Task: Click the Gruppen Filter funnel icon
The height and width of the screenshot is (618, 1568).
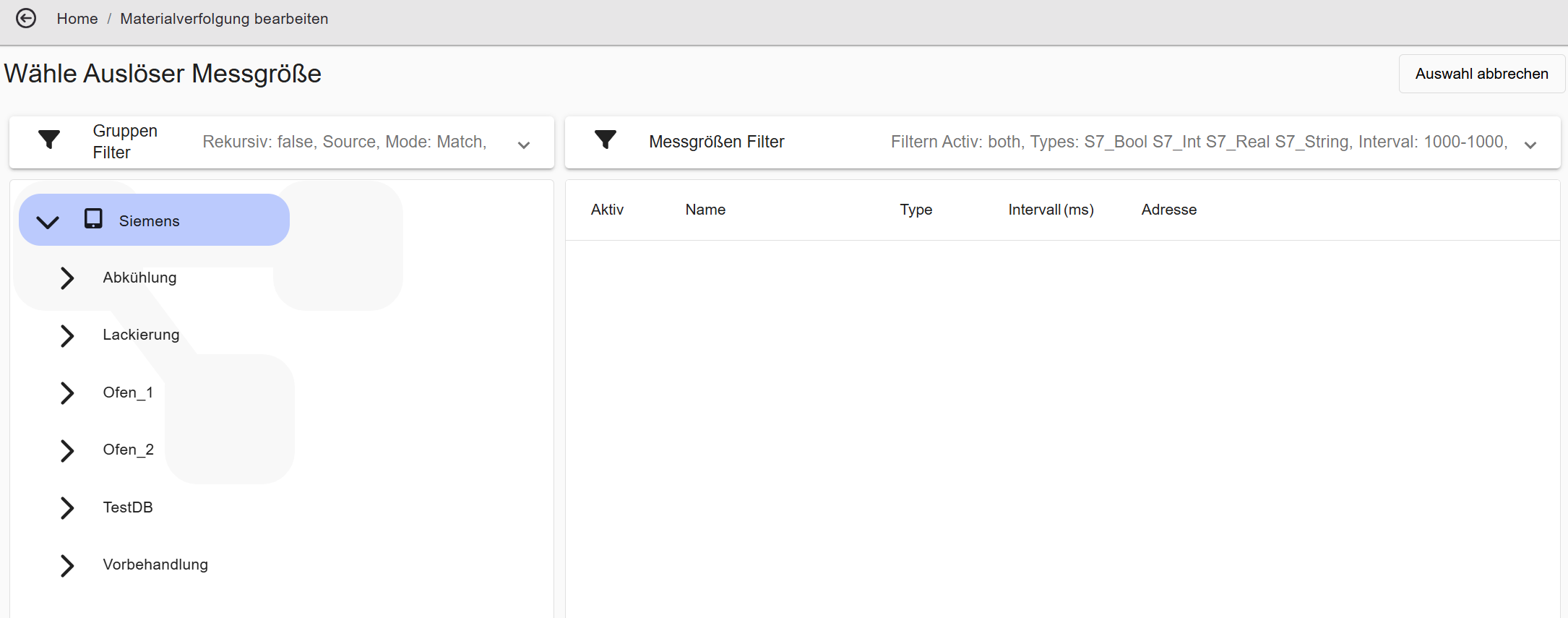Action: coord(49,140)
